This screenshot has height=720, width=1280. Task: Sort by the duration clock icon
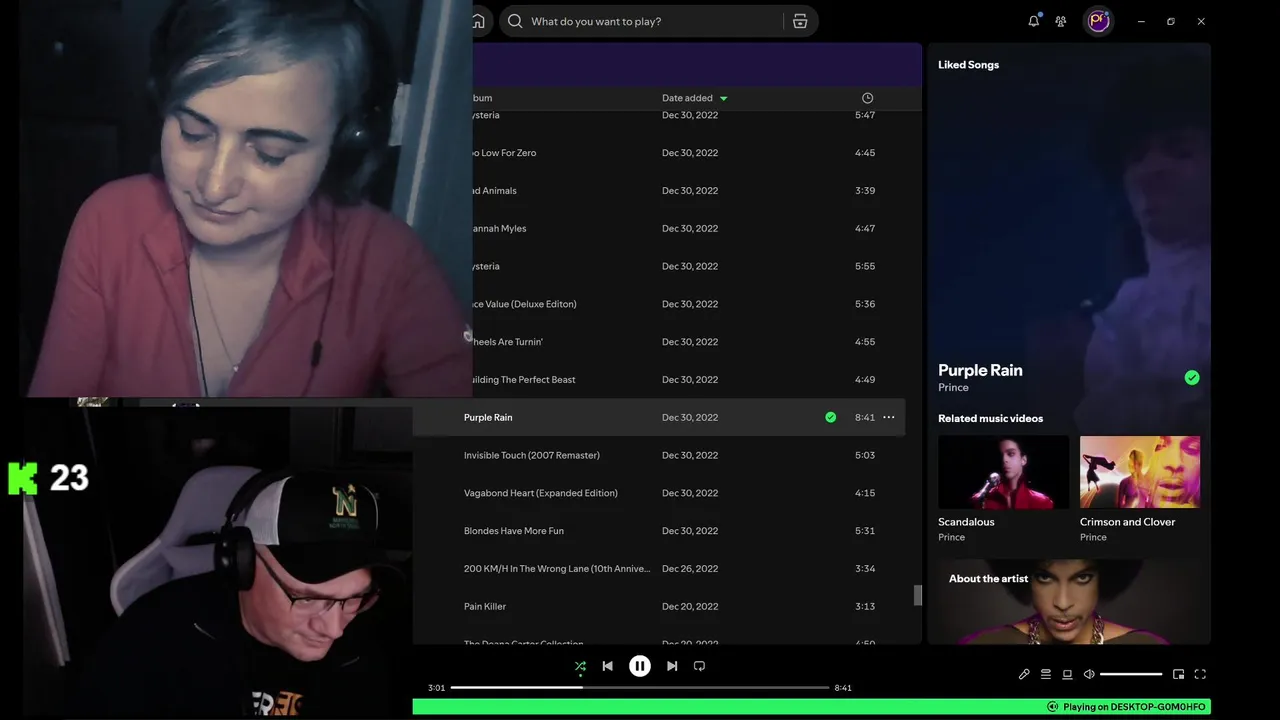click(867, 98)
